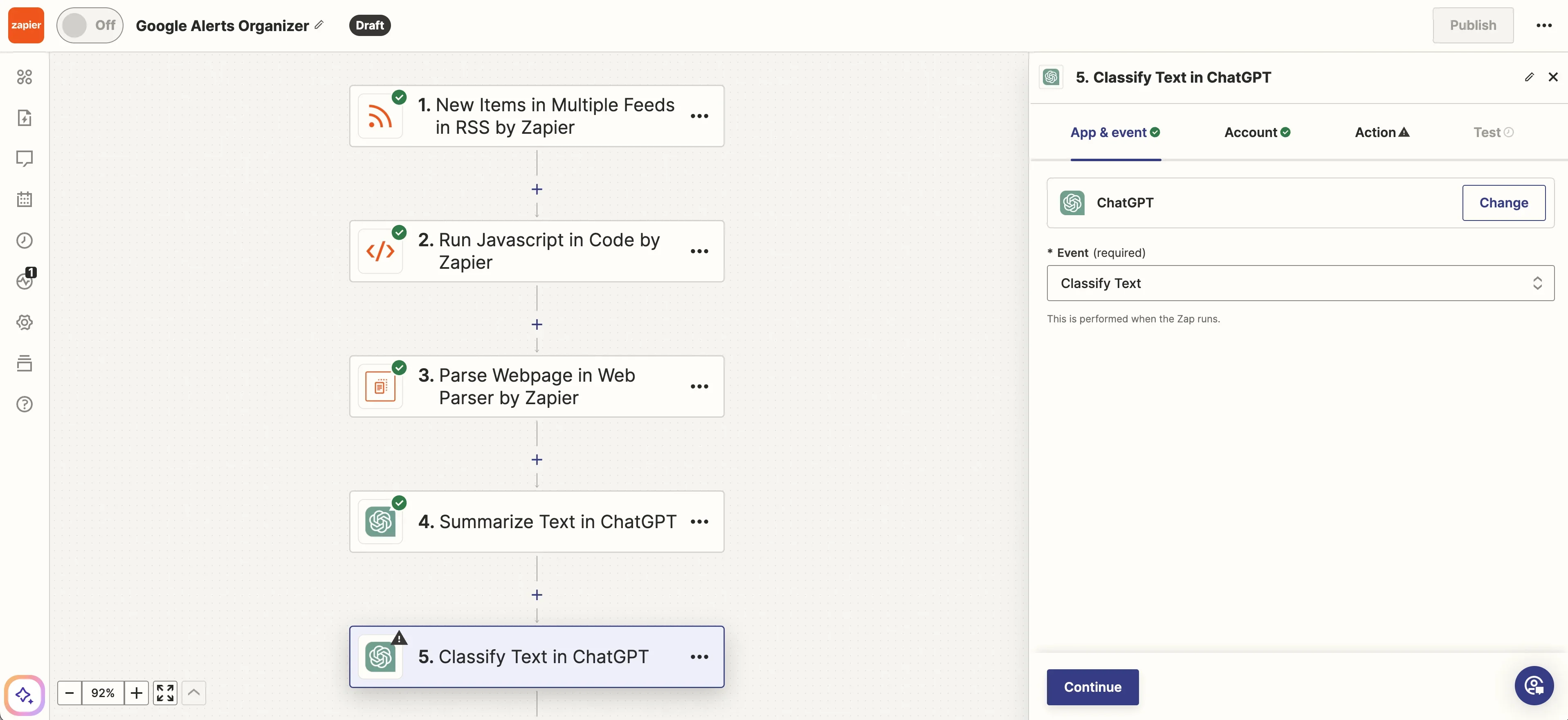
Task: Open the notes comment sidebar icon
Action: point(25,158)
